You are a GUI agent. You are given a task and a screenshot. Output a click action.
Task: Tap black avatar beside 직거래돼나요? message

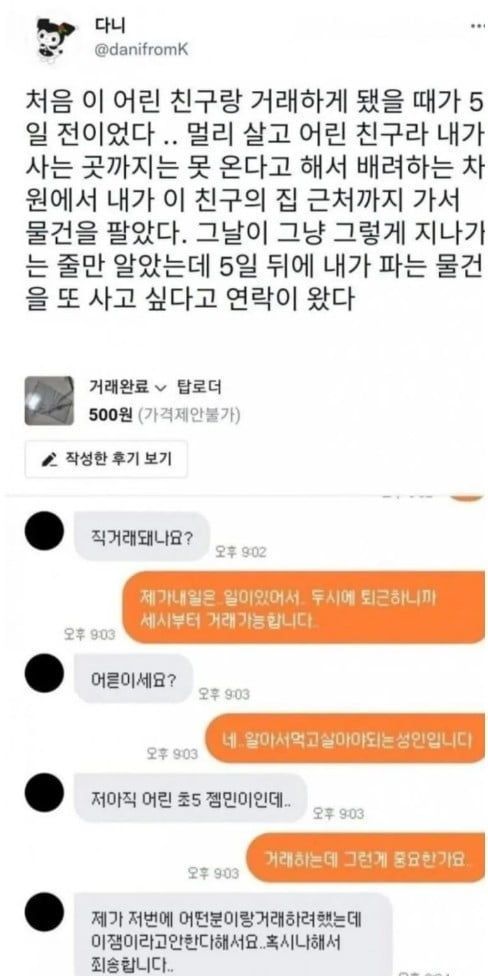pyautogui.click(x=44, y=531)
